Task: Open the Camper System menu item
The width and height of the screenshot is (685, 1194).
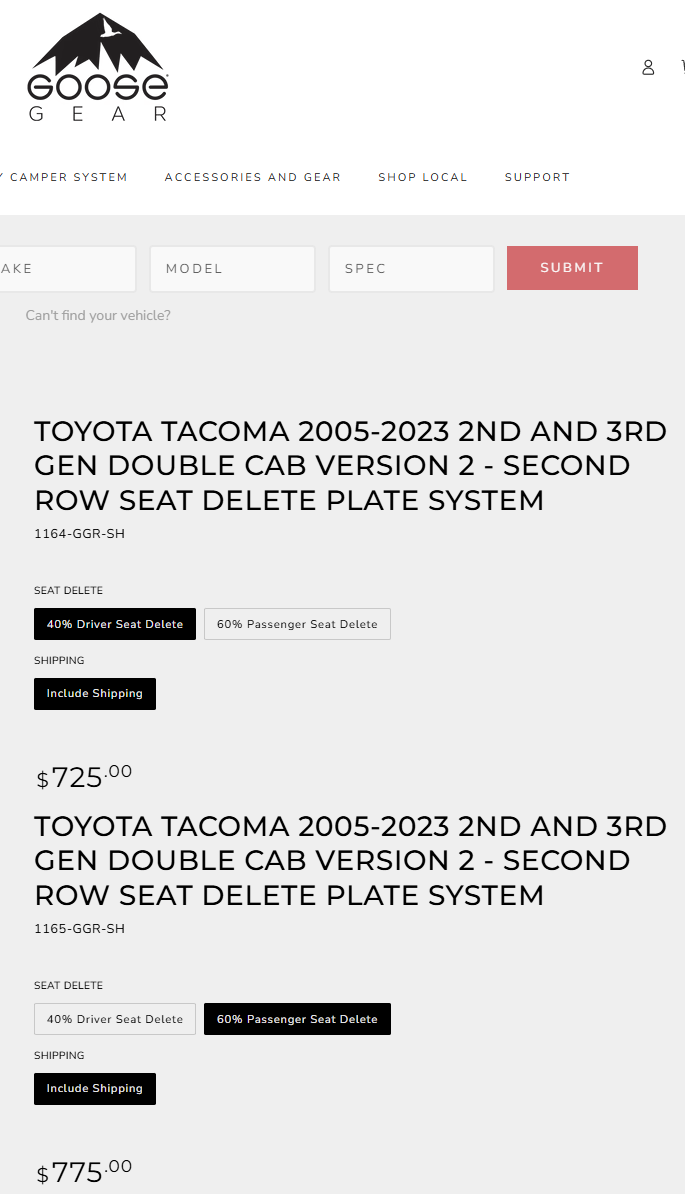Action: (64, 177)
